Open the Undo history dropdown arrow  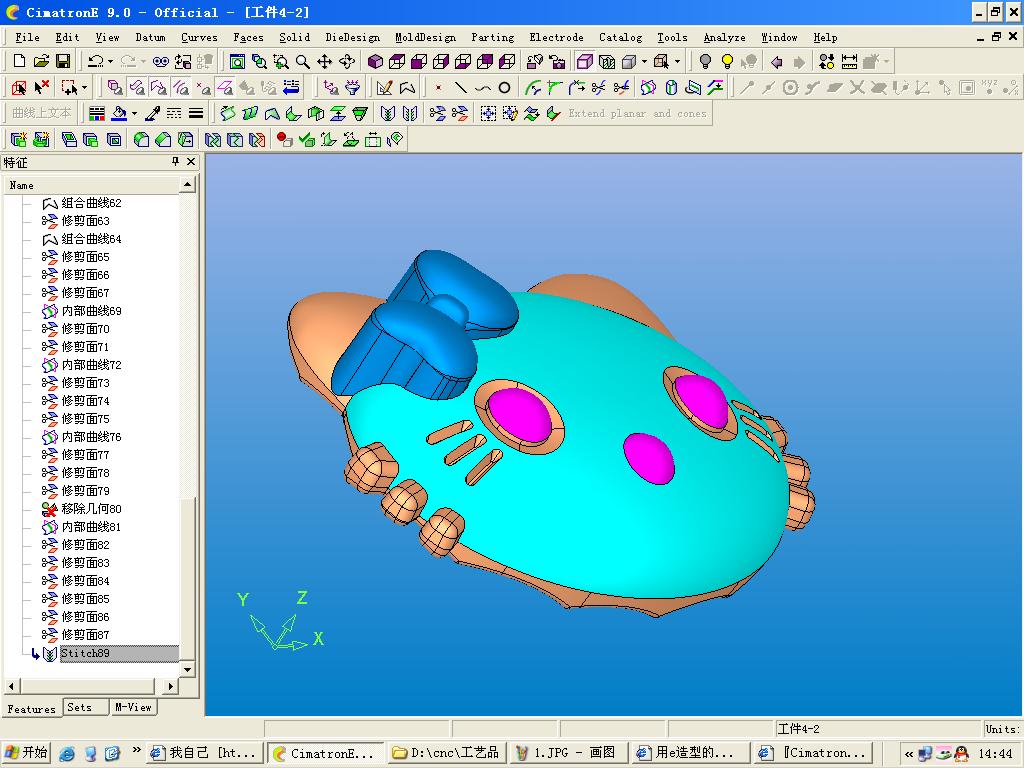coord(110,61)
